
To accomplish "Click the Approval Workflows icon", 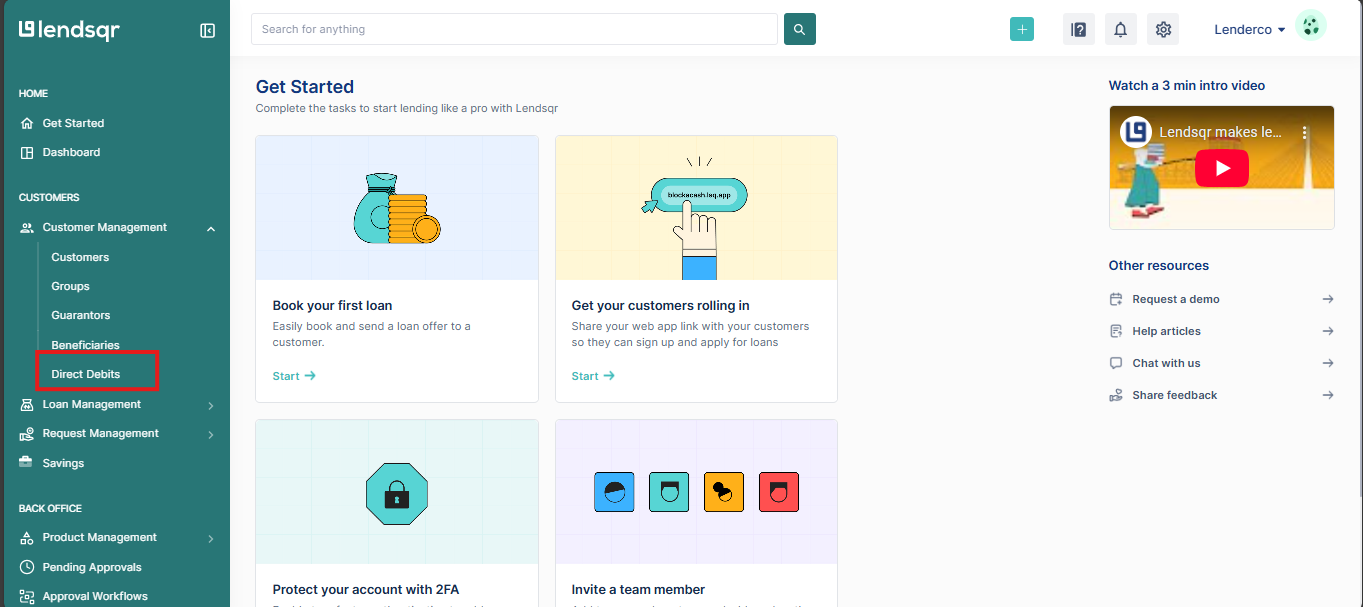I will pyautogui.click(x=27, y=596).
